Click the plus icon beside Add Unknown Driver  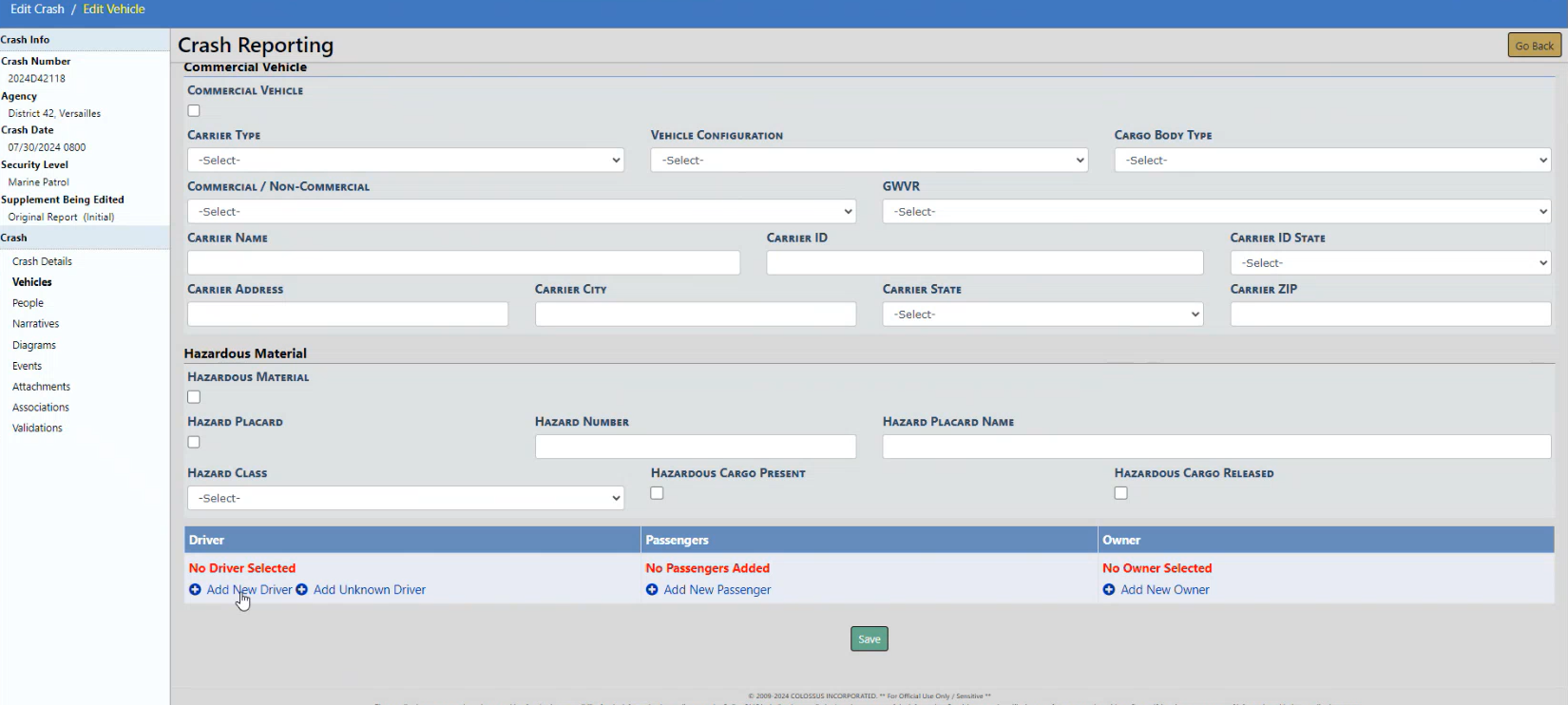(302, 590)
